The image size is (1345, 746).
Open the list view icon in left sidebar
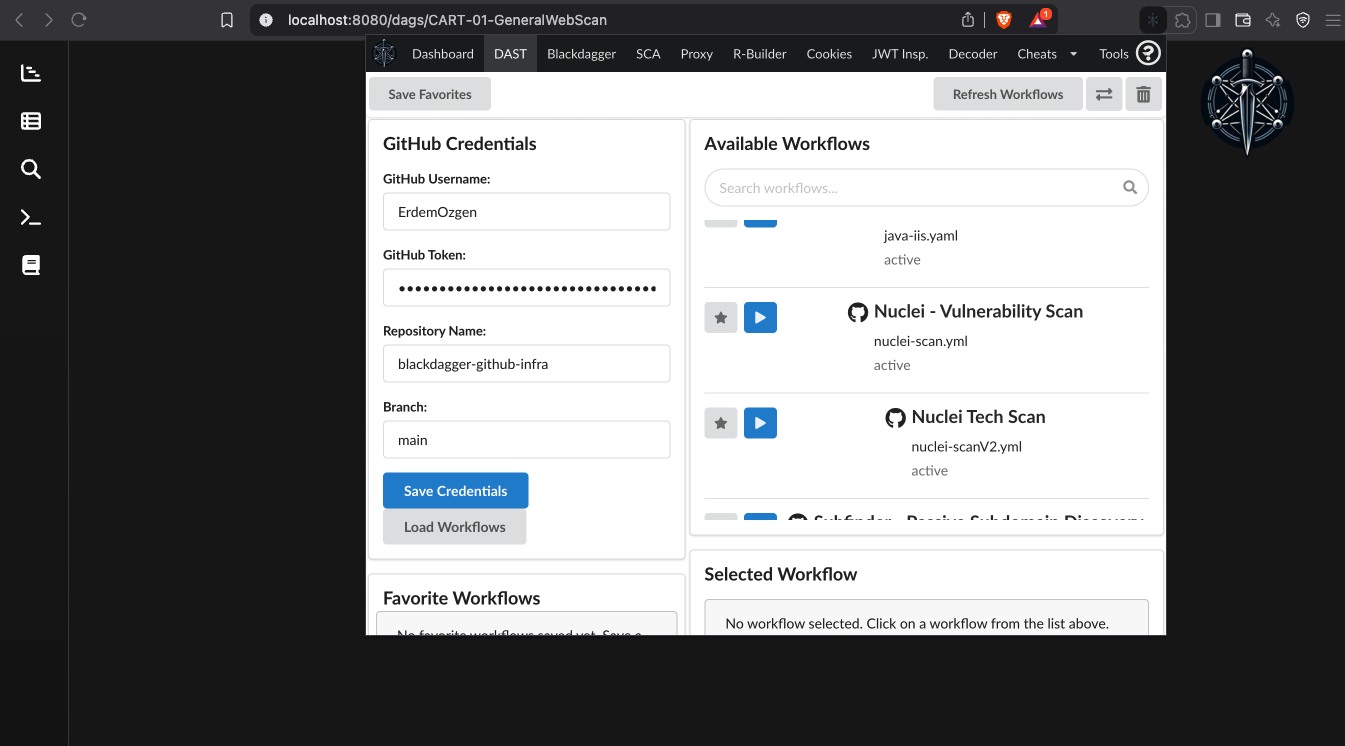31,121
